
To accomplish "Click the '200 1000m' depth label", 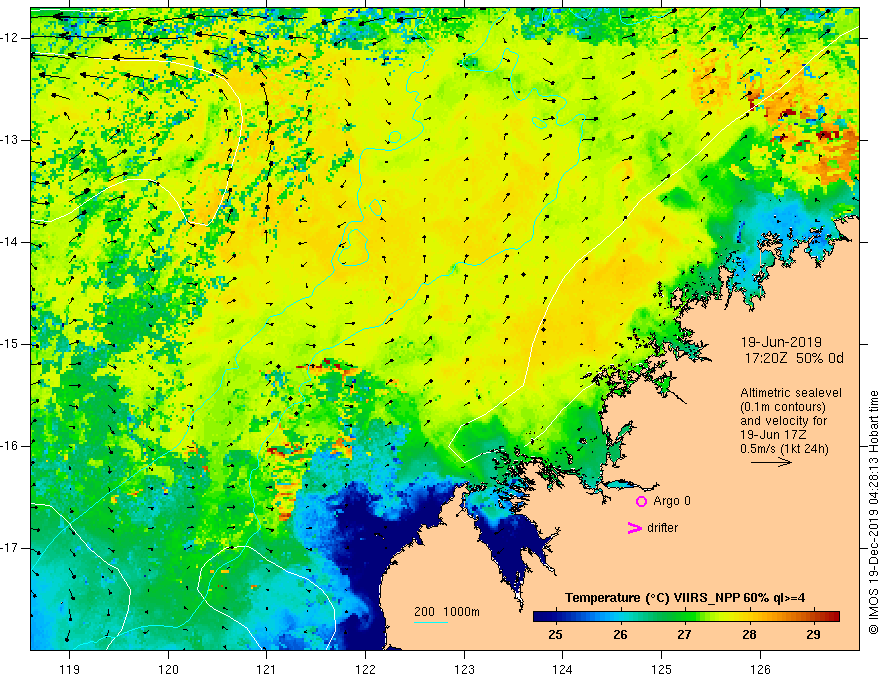I will tap(447, 612).
